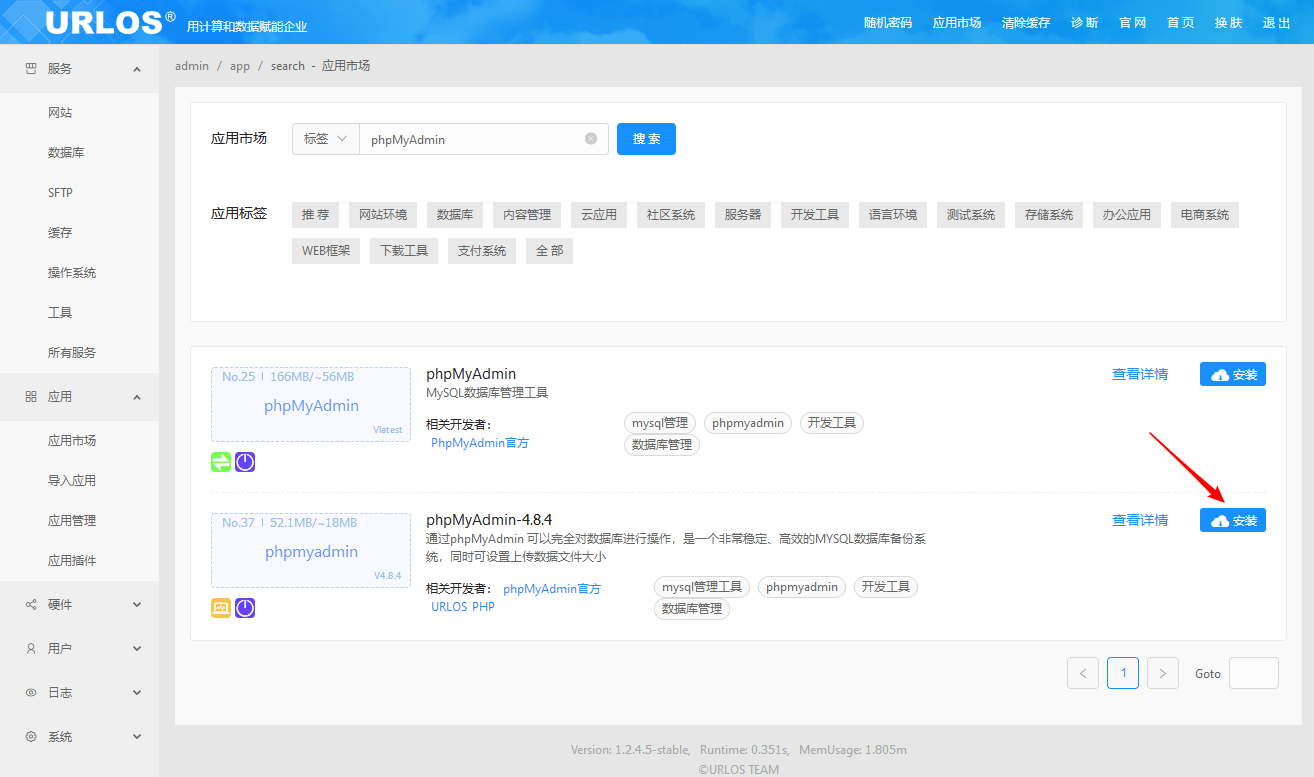Select the 语言环境 application tag
The height and width of the screenshot is (777, 1314).
pos(893,215)
